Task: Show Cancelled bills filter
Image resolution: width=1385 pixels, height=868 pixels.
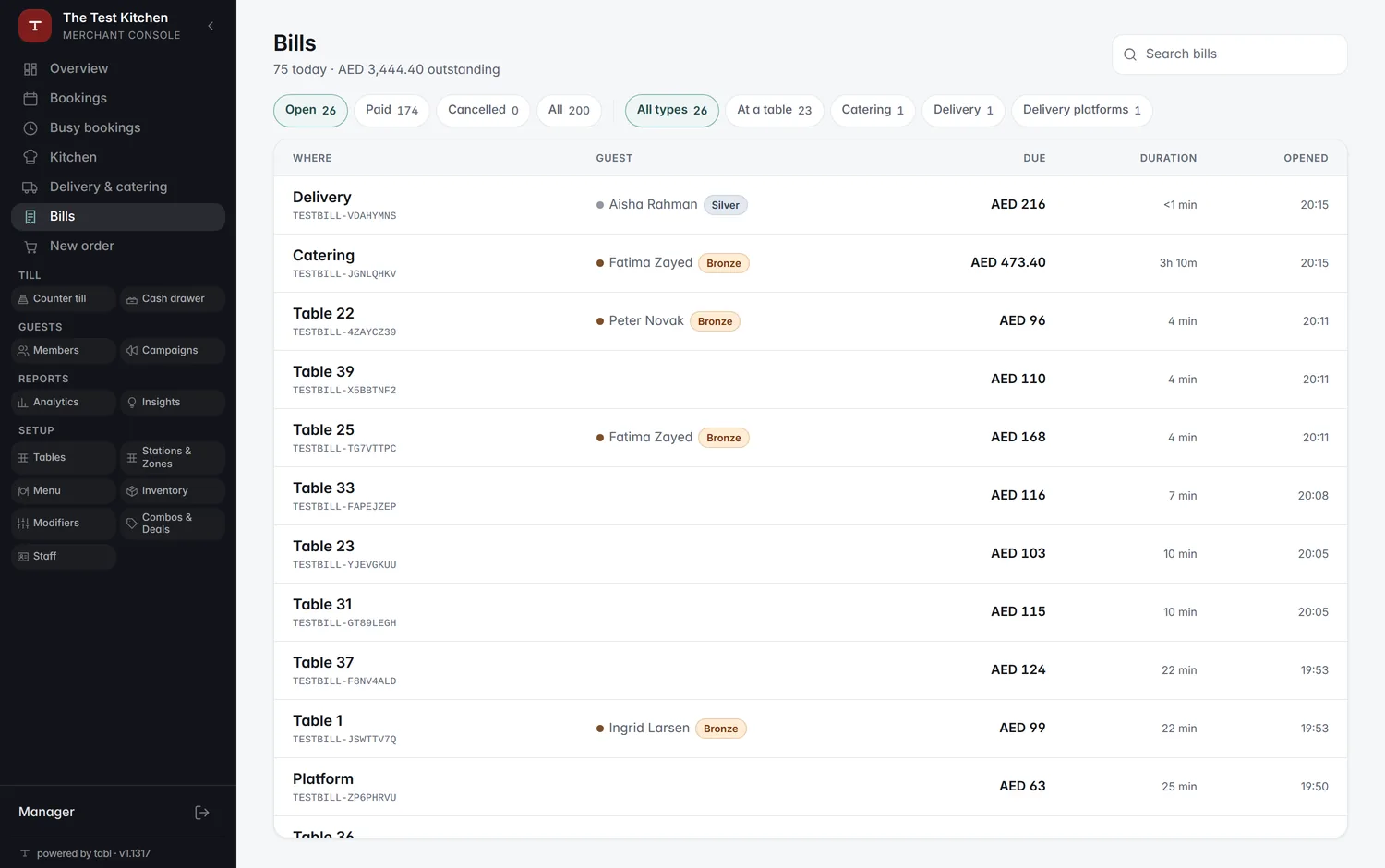Action: (483, 111)
